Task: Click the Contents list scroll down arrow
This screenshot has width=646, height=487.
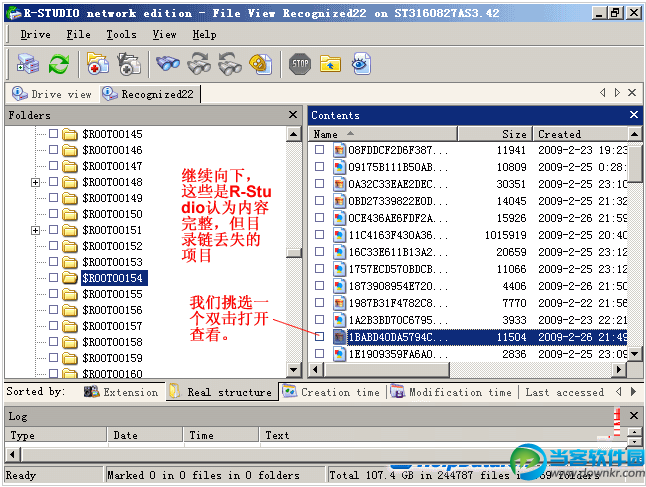Action: (634, 354)
